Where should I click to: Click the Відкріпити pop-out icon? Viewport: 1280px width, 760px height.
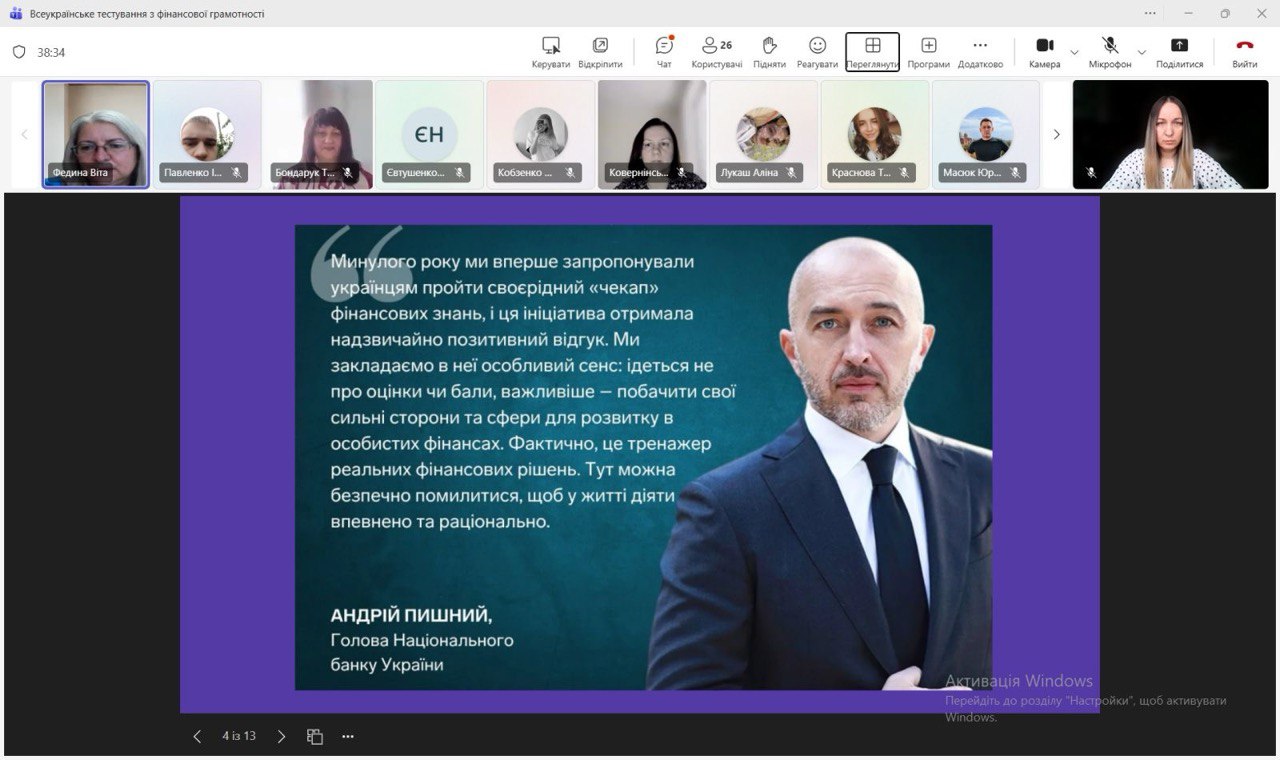point(600,51)
